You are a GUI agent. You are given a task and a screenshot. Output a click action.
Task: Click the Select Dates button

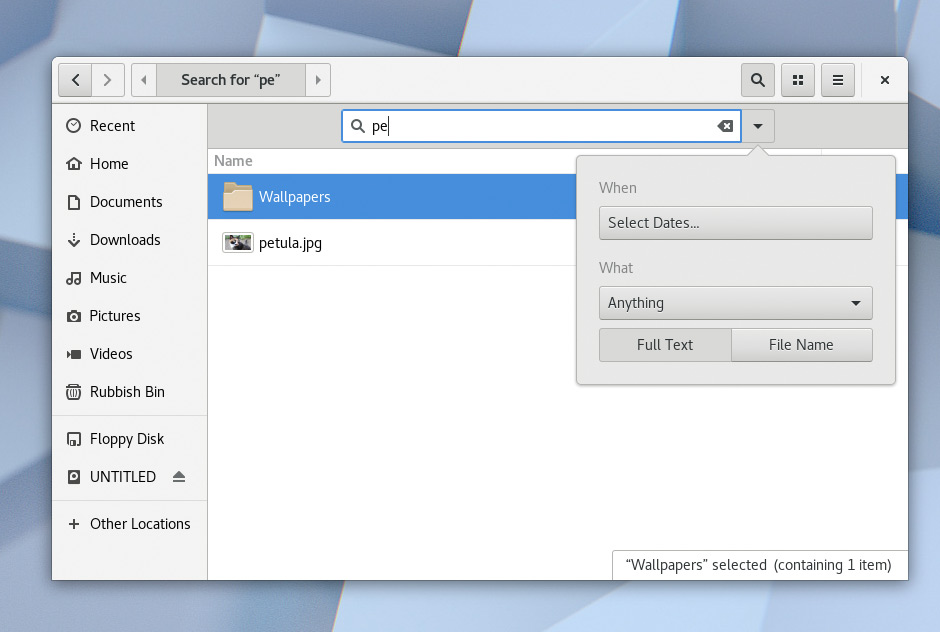(735, 223)
